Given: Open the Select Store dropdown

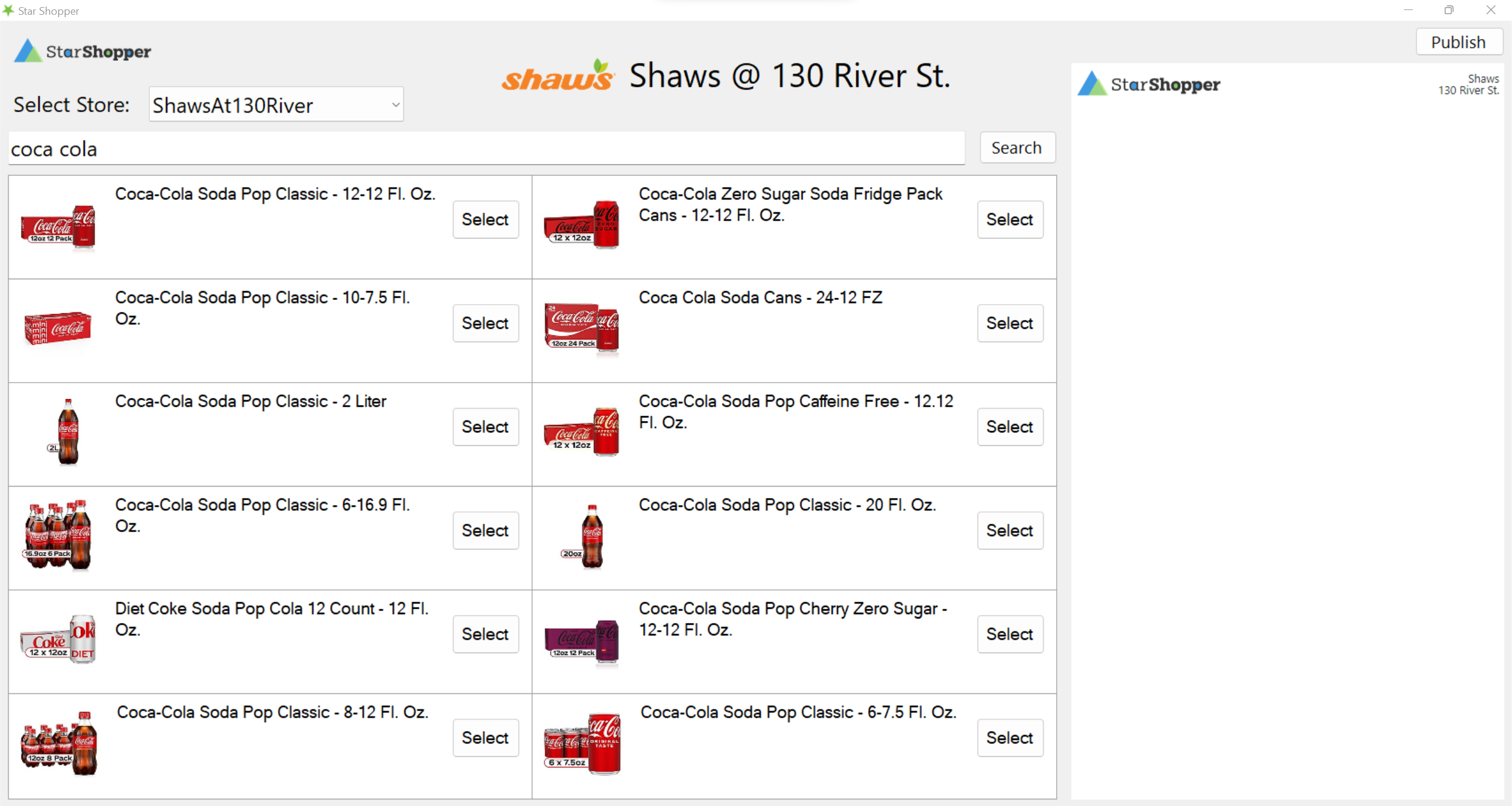Looking at the screenshot, I should point(276,105).
